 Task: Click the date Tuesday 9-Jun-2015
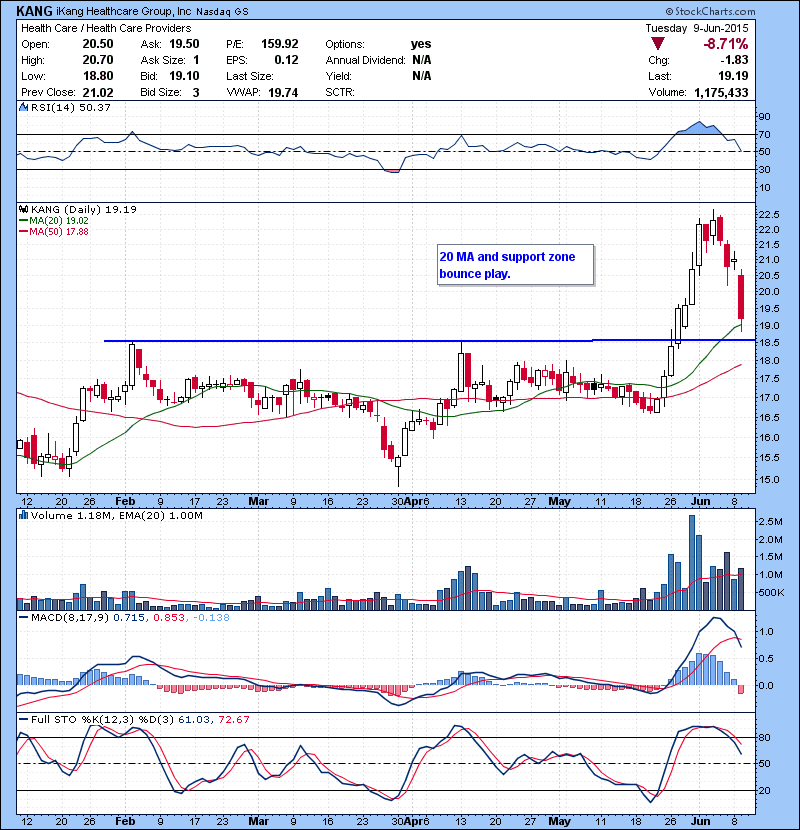[x=697, y=28]
